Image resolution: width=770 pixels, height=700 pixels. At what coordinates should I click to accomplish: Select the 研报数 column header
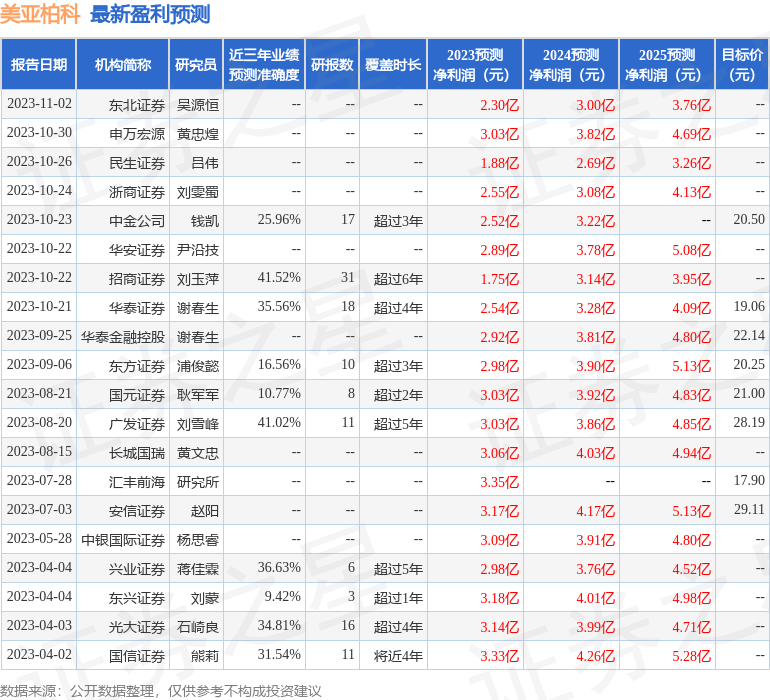[332, 64]
